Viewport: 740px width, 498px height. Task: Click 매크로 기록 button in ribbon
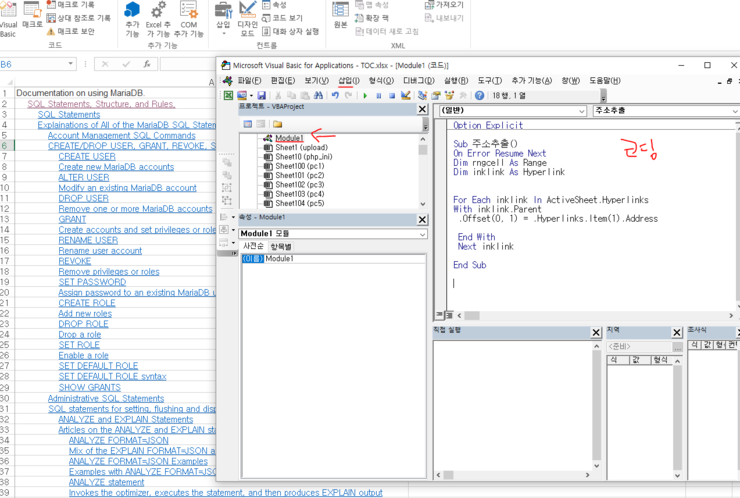pos(71,5)
